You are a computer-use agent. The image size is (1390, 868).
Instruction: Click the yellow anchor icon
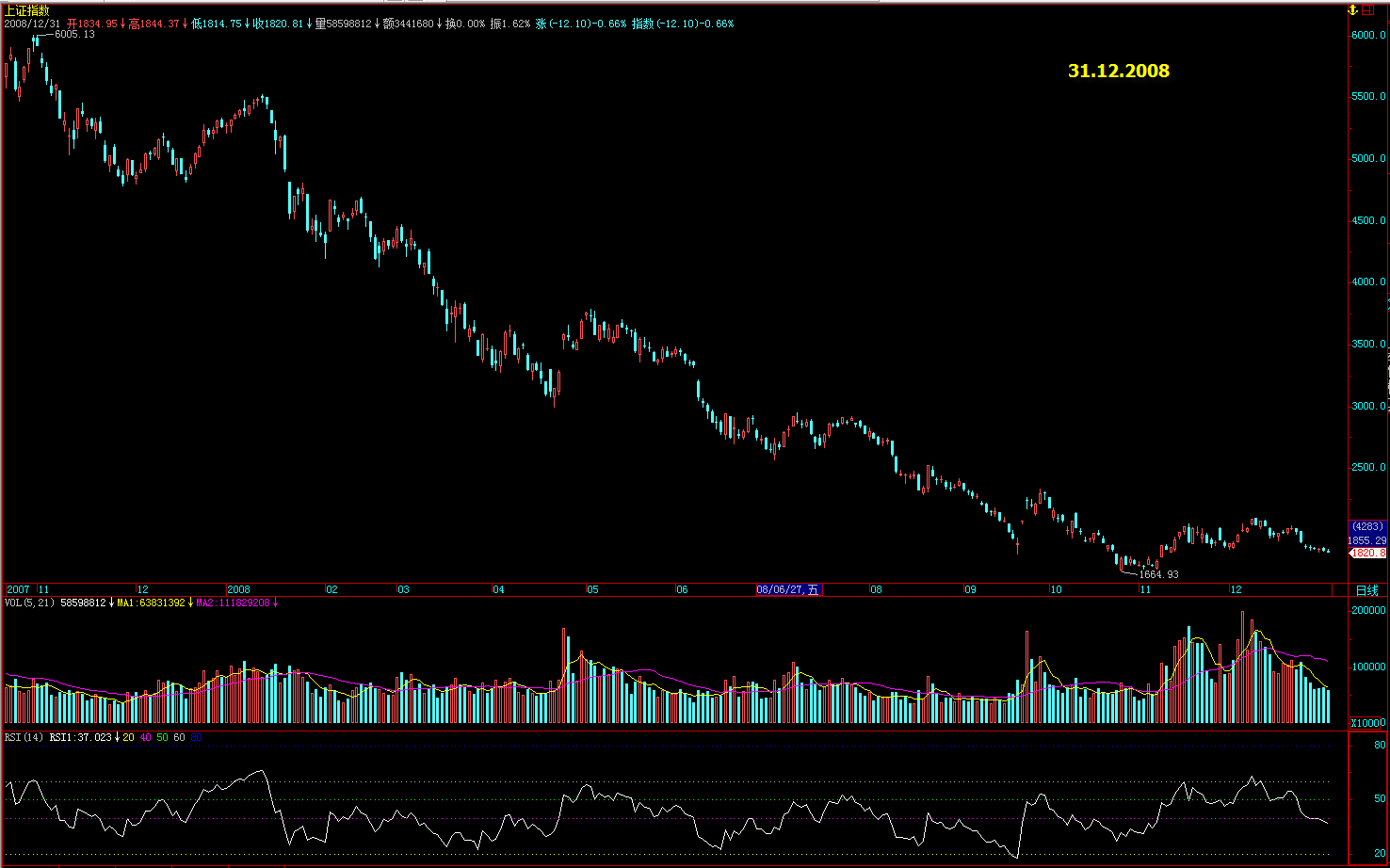(x=1352, y=9)
